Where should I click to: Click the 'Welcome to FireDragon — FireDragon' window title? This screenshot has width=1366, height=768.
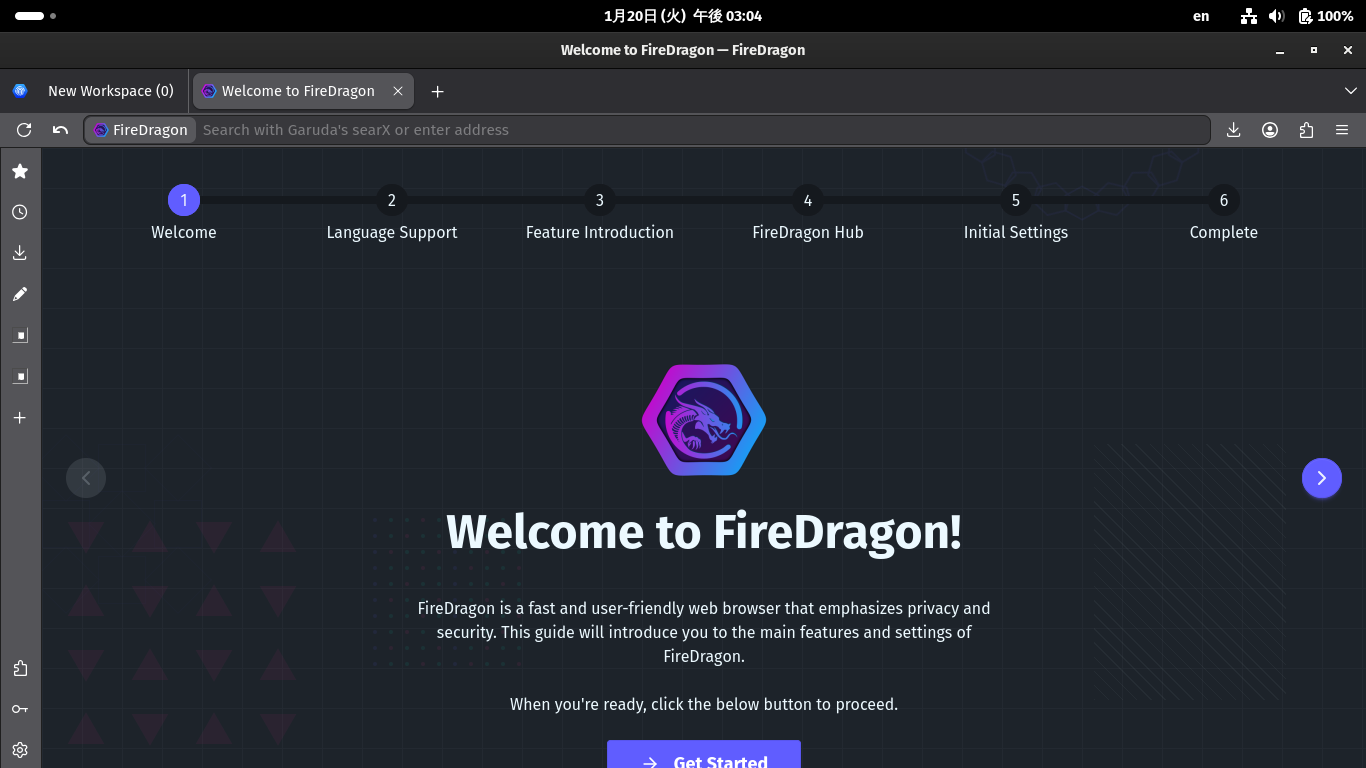[x=683, y=50]
